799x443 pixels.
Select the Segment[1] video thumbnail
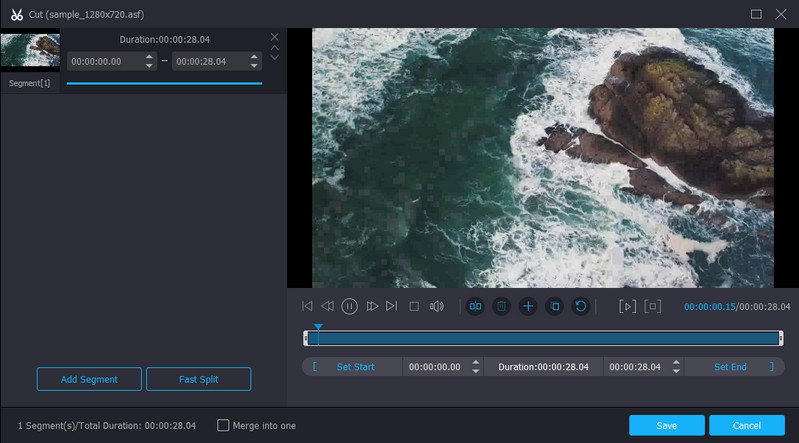(x=30, y=50)
